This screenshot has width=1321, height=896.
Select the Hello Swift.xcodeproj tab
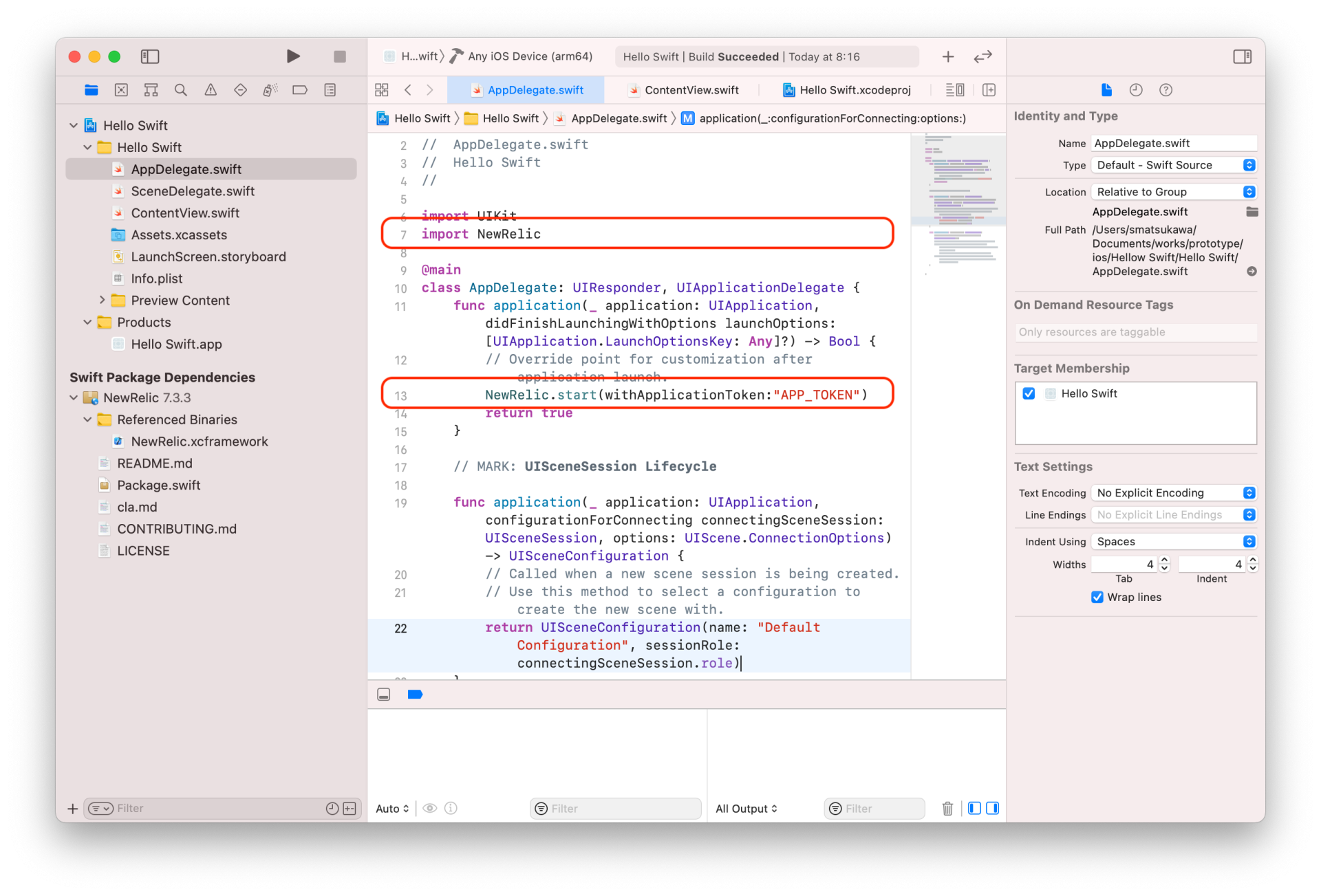tap(853, 89)
